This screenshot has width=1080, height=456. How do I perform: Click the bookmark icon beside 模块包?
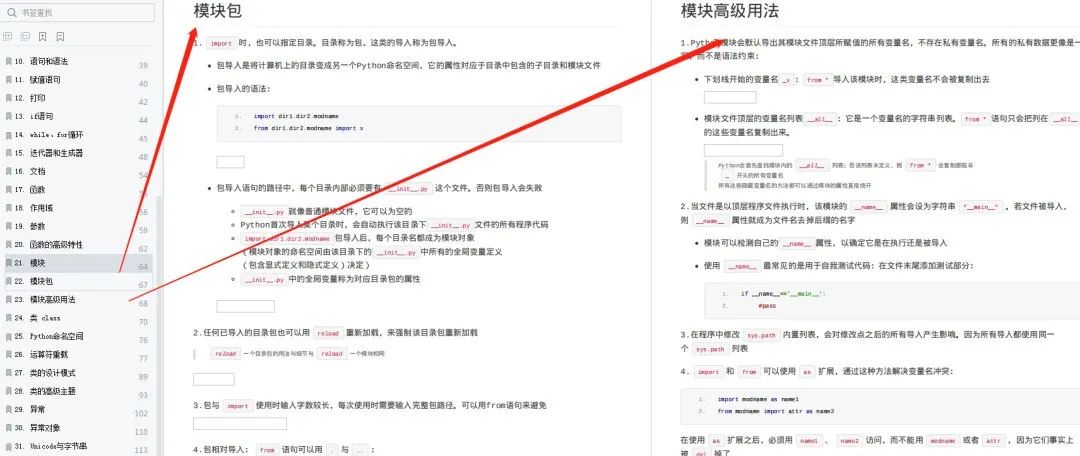8,281
